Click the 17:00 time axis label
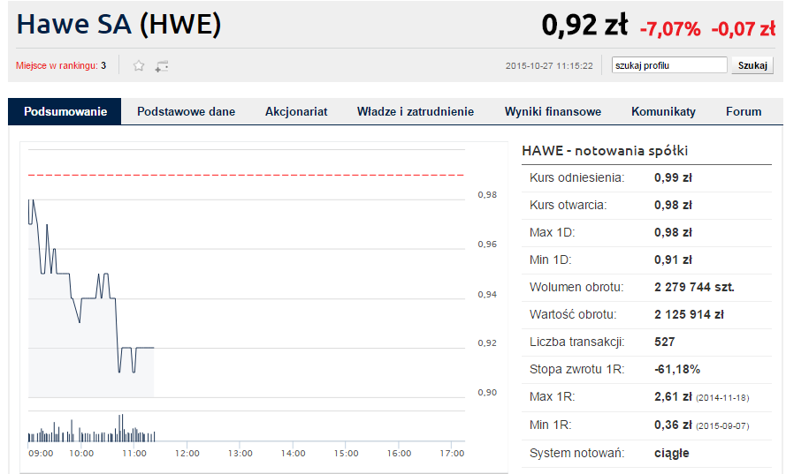The width and height of the screenshot is (786, 474). (x=452, y=453)
